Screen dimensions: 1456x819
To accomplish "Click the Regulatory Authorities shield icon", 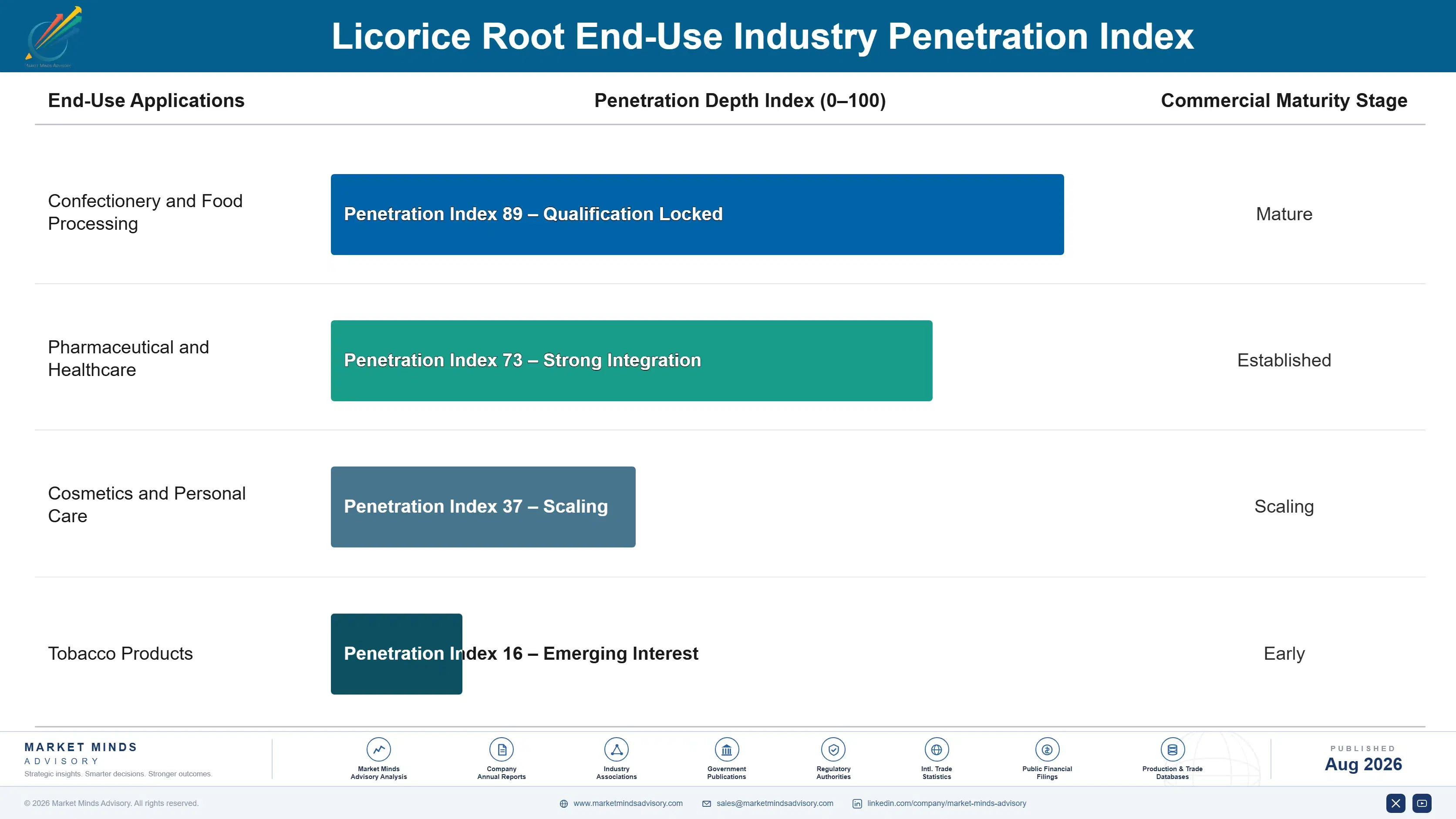I will pyautogui.click(x=833, y=749).
